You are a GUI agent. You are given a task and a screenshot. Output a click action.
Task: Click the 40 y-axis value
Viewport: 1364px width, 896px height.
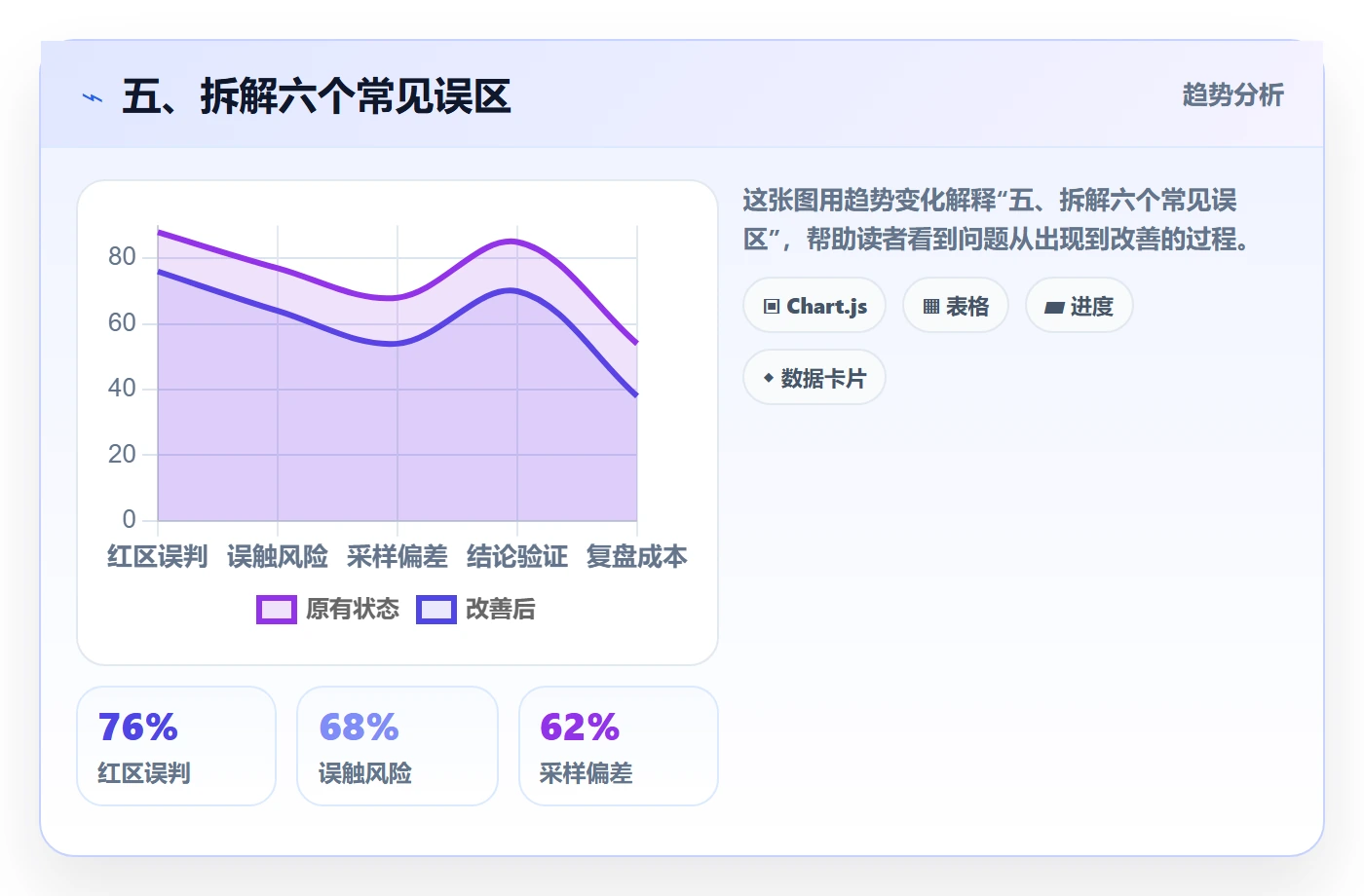click(x=122, y=389)
